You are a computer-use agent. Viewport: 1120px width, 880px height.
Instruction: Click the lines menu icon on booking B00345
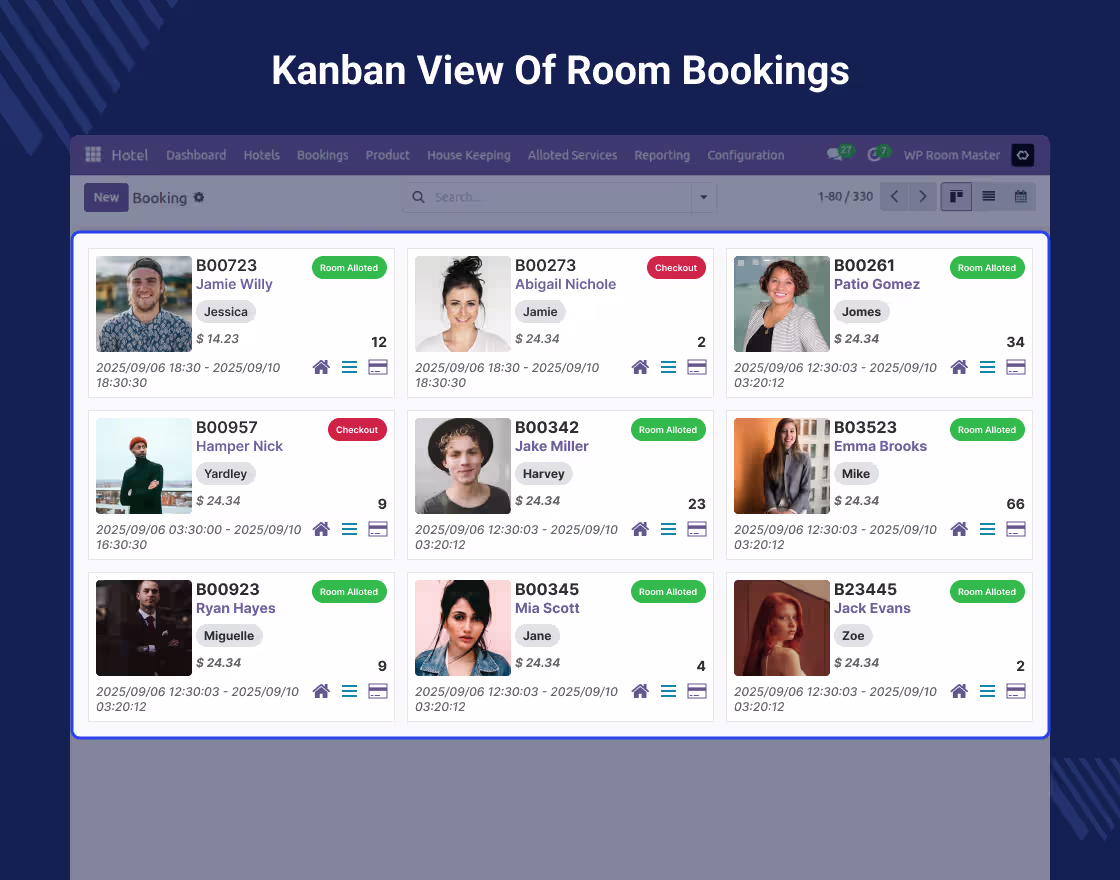point(669,691)
